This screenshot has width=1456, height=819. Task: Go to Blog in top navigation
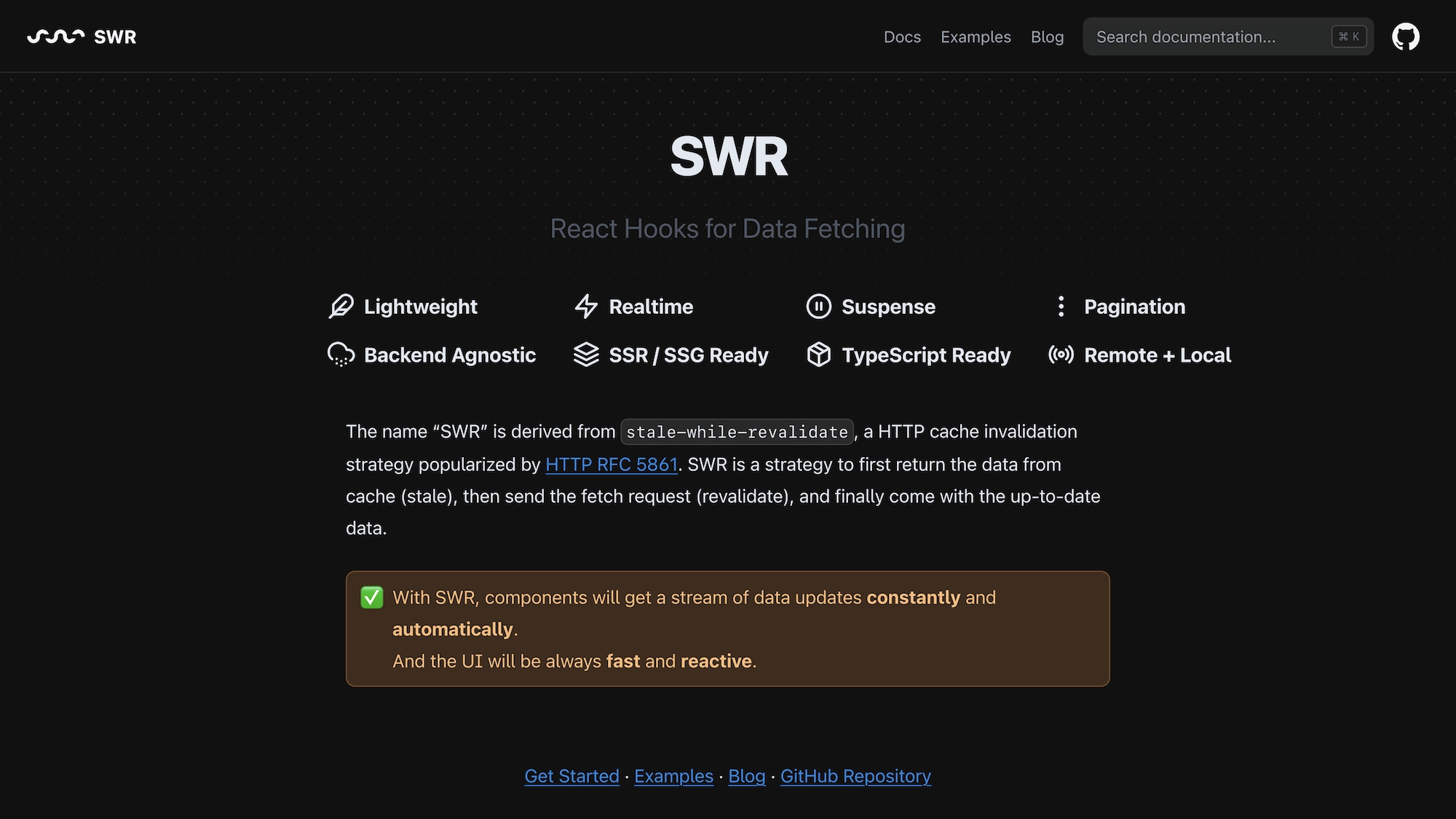click(x=1047, y=36)
